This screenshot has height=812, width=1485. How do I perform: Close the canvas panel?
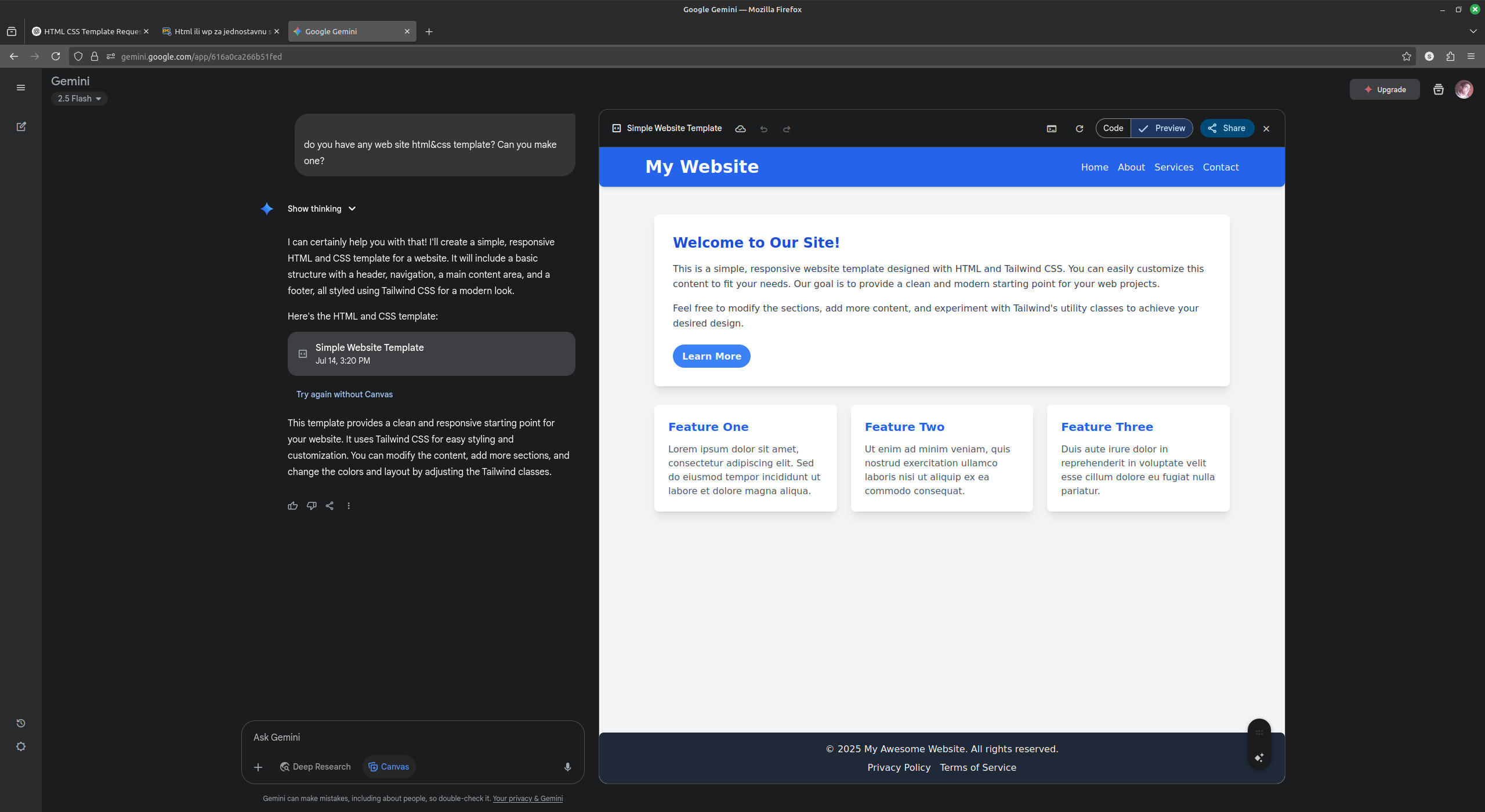(1266, 129)
